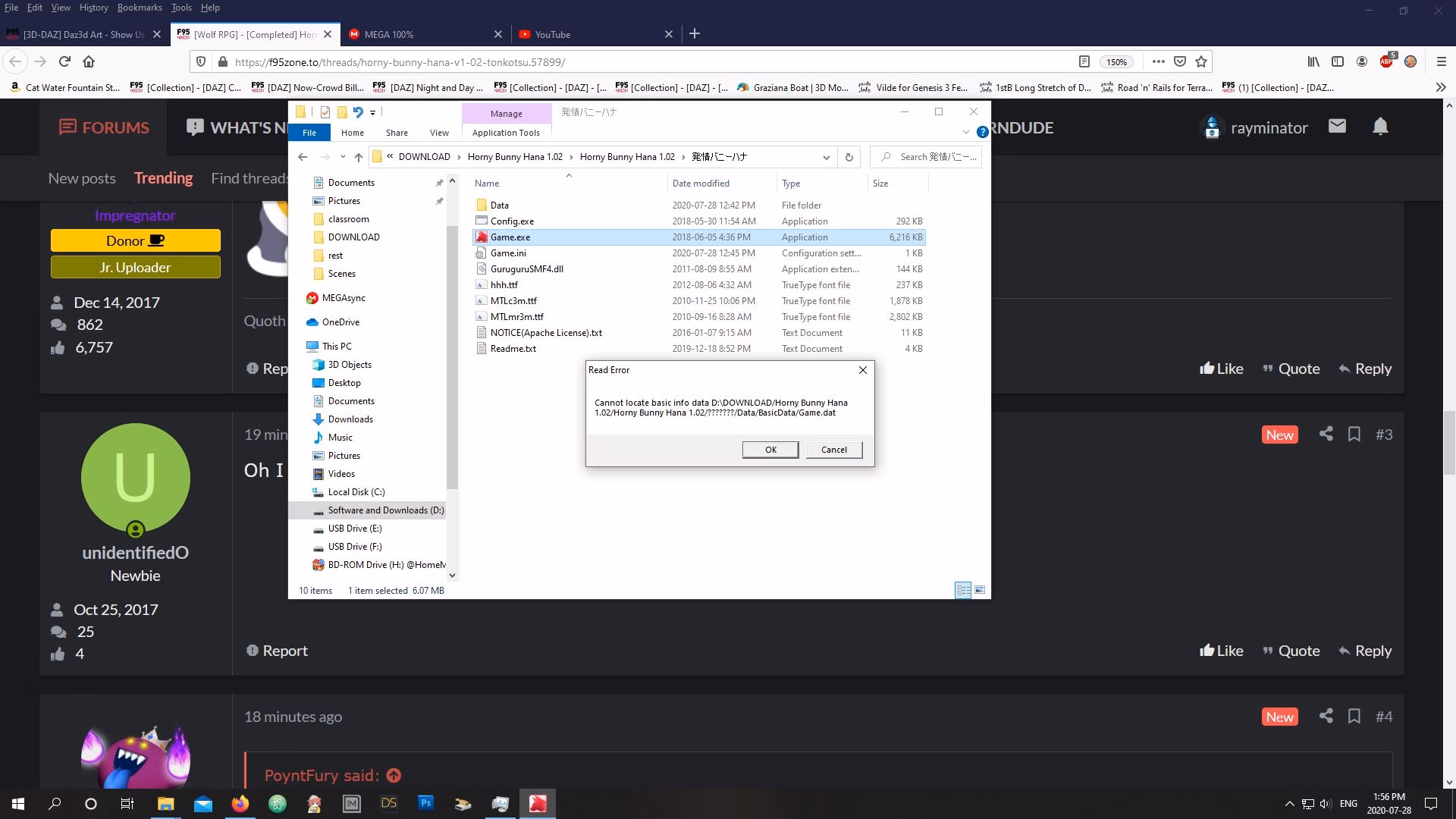Open forum inbox envelope icon
The width and height of the screenshot is (1456, 819).
(1337, 127)
